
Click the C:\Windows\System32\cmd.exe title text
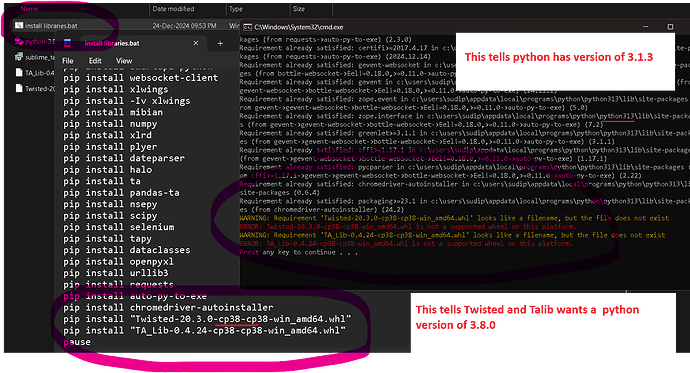pos(299,27)
